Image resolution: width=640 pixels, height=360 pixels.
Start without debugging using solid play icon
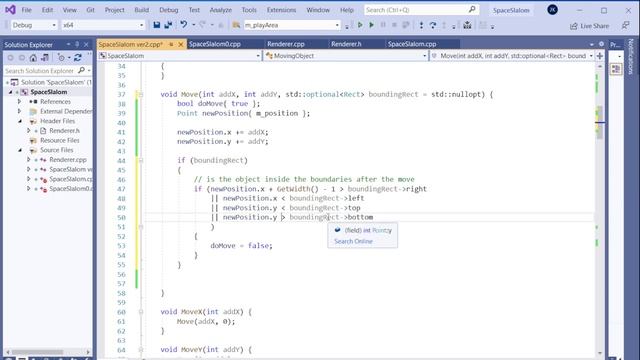(x=371, y=25)
